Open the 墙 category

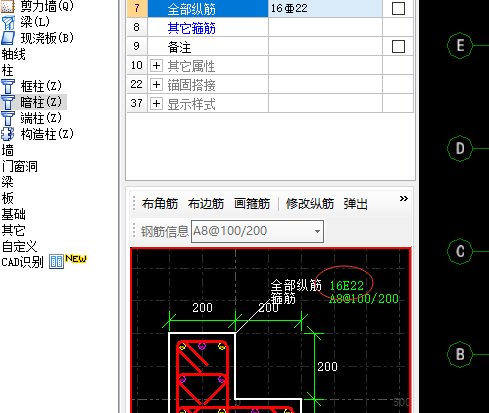(7, 150)
